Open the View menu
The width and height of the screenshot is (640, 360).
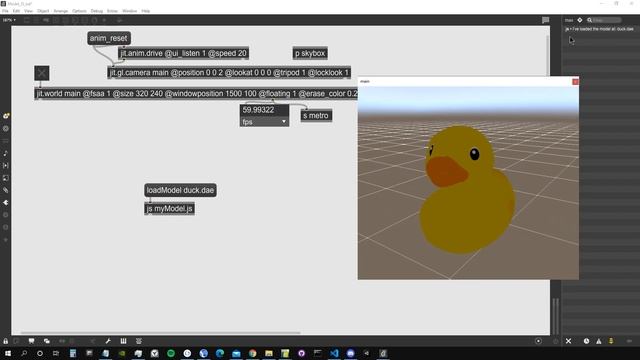(x=29, y=11)
